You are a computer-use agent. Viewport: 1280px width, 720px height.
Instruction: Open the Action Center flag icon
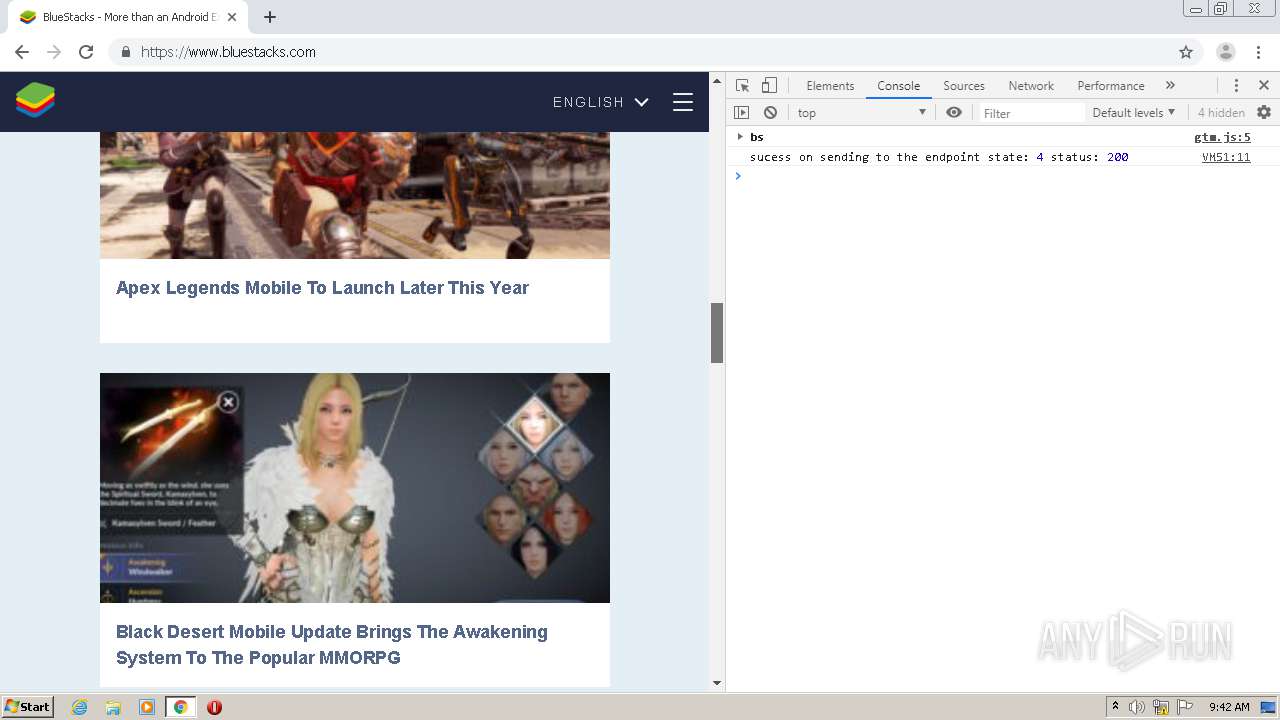click(x=1184, y=707)
